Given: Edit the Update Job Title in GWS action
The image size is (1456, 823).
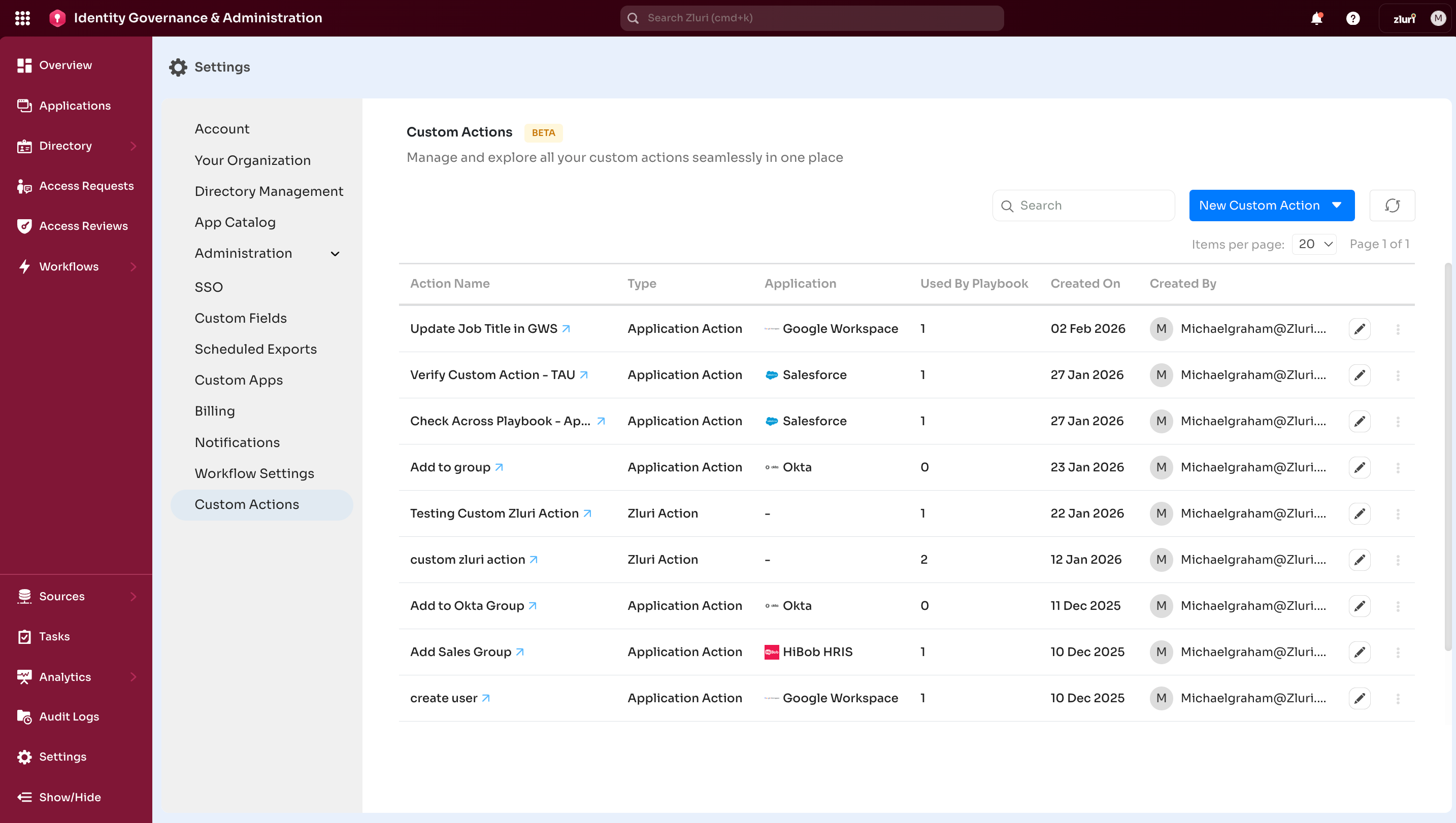Looking at the screenshot, I should [1360, 328].
